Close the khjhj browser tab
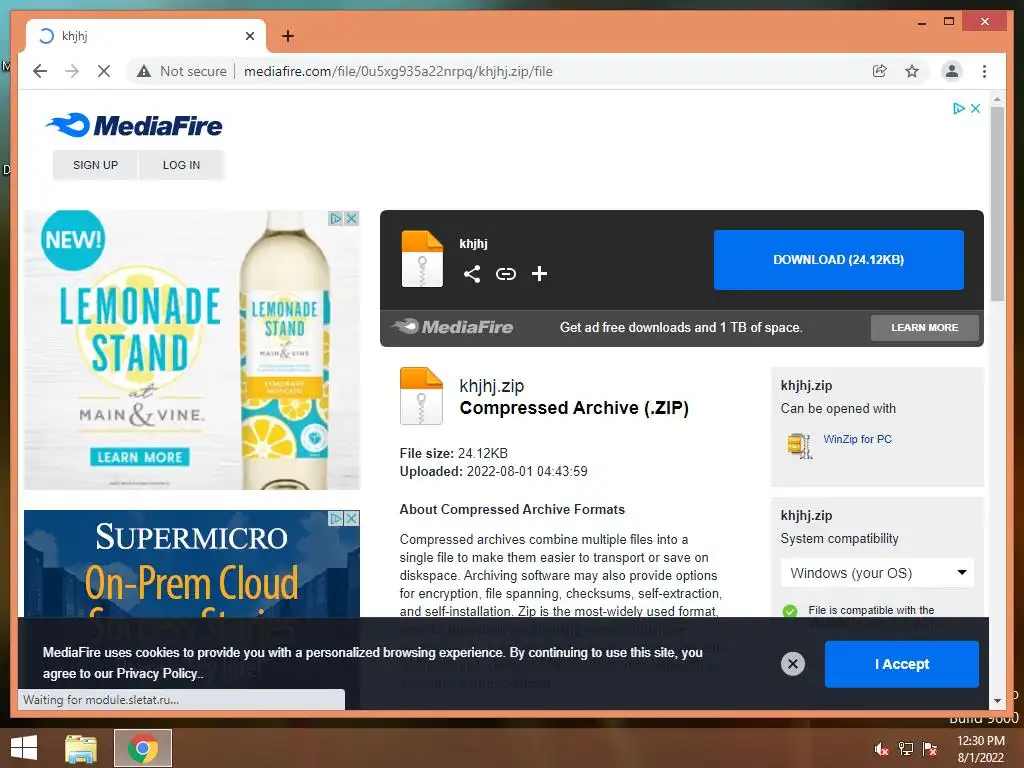This screenshot has width=1024, height=768. (250, 36)
